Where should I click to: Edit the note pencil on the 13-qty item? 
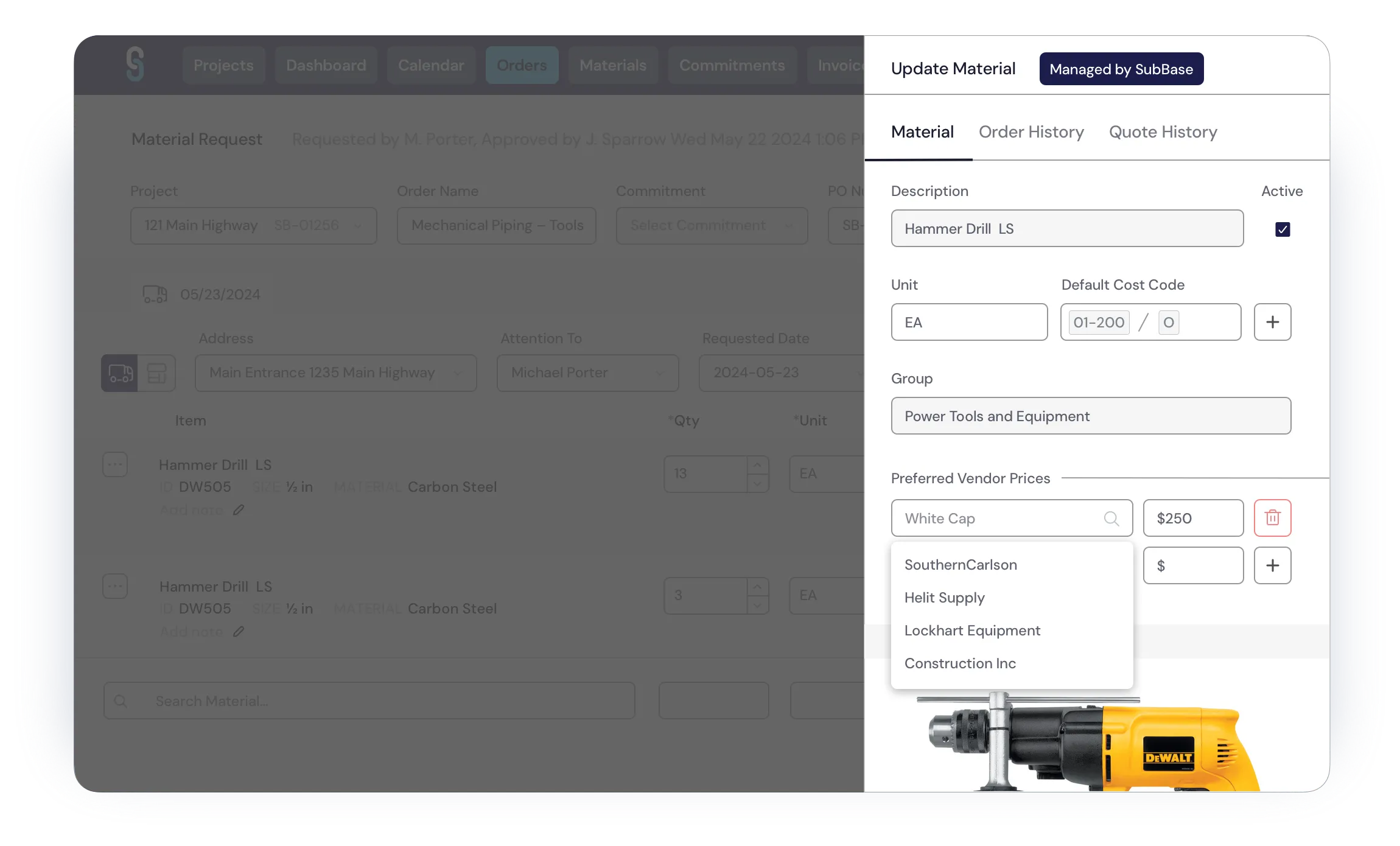[x=239, y=510]
